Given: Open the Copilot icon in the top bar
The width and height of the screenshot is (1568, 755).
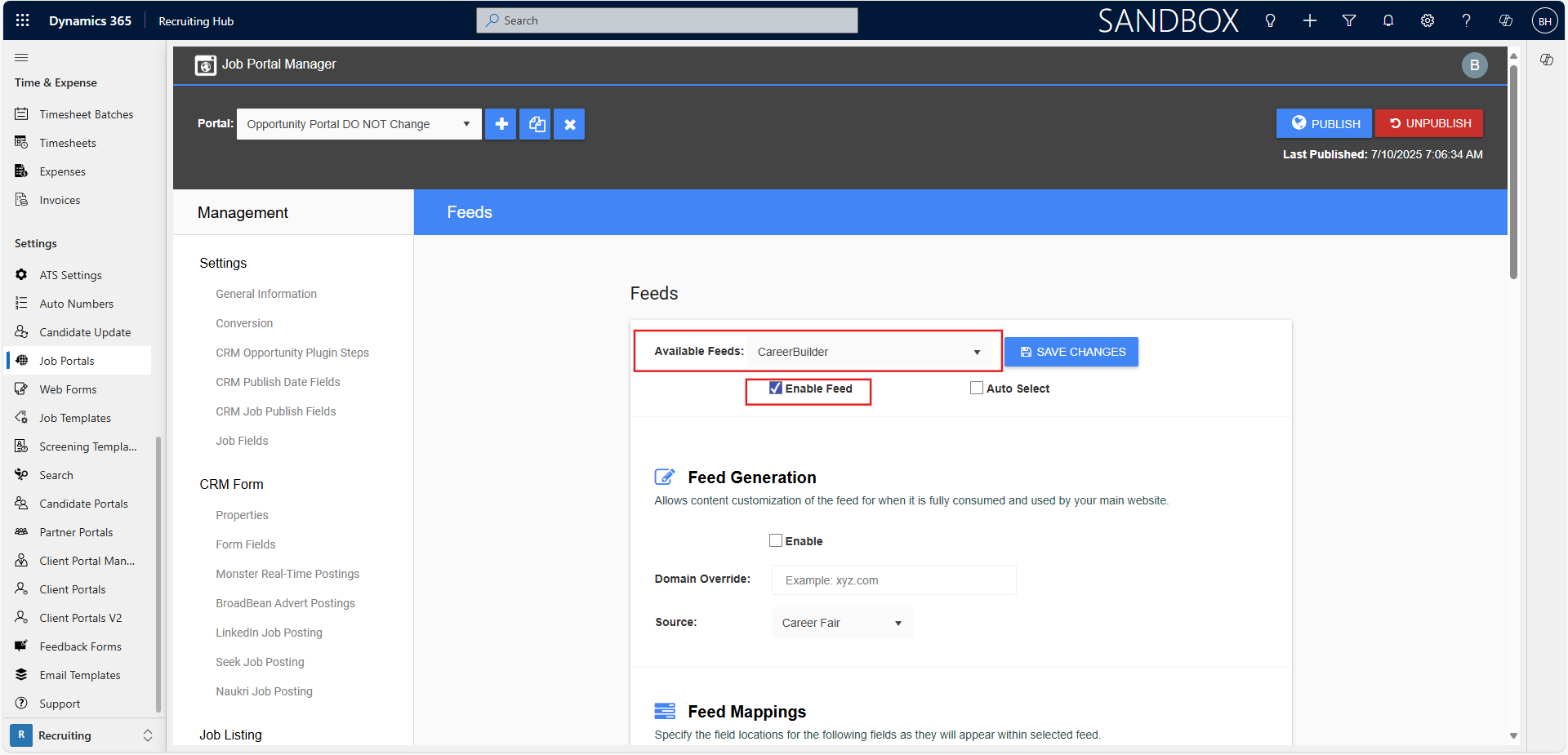Looking at the screenshot, I should tap(1506, 20).
